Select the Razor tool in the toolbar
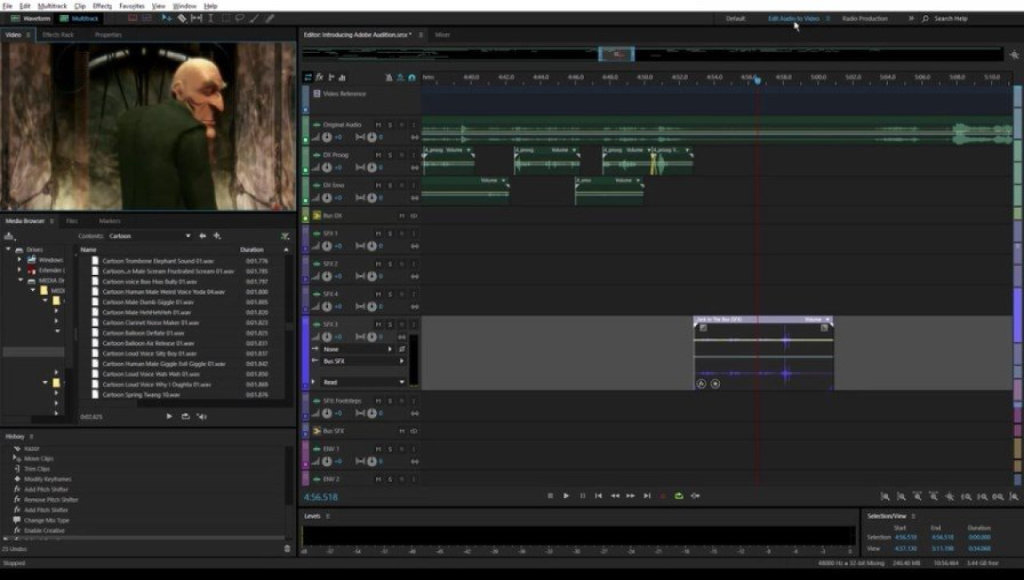The image size is (1024, 580). coord(182,18)
